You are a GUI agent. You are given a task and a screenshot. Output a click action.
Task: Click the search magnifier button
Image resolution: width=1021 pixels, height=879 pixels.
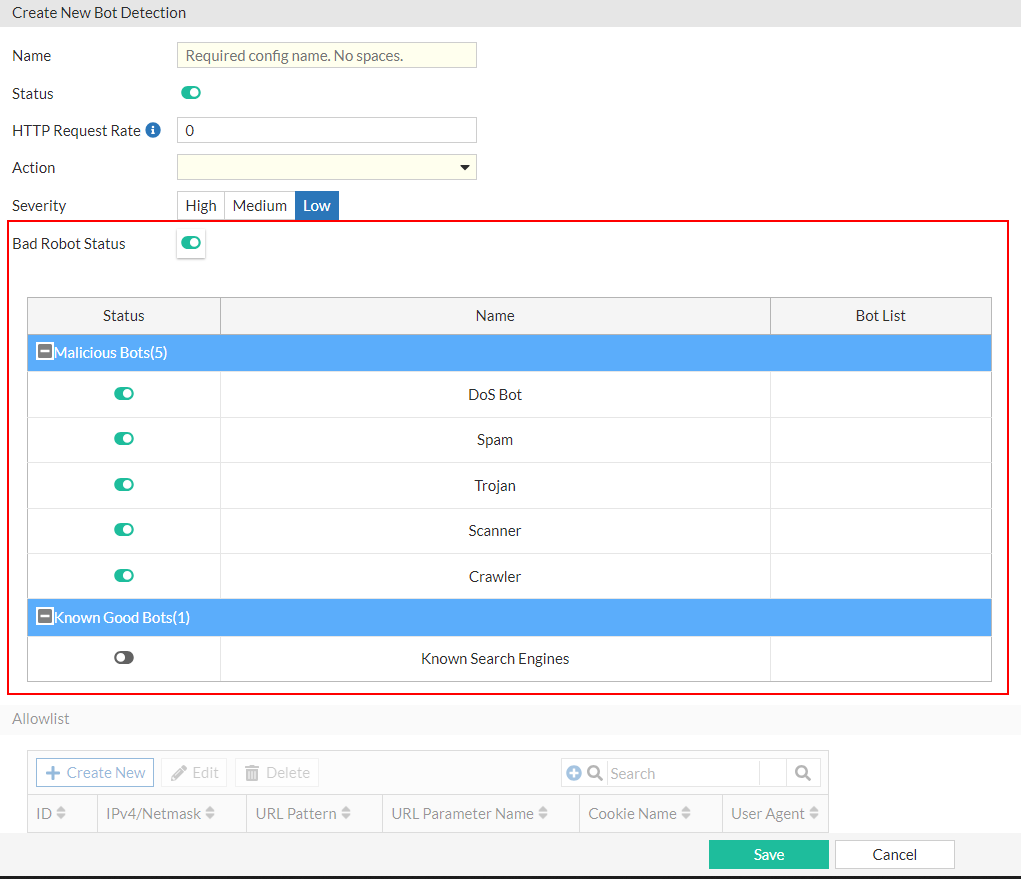[x=803, y=772]
